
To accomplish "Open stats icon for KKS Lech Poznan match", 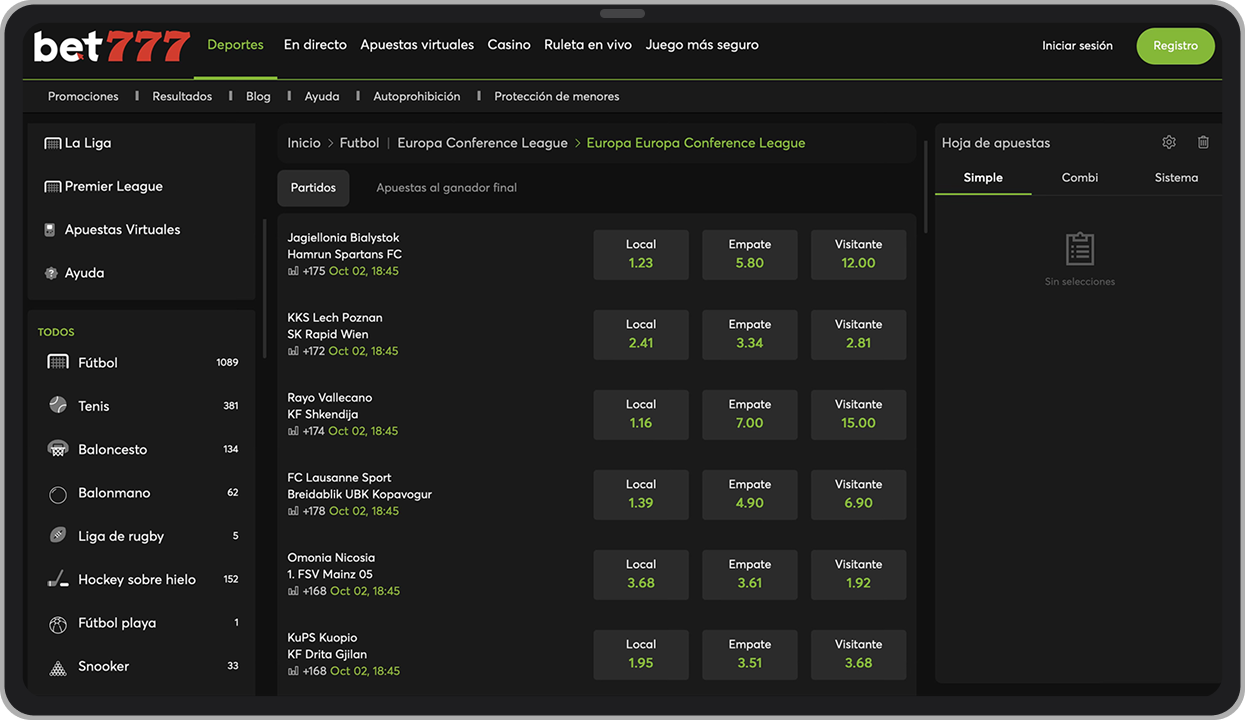I will coord(293,351).
